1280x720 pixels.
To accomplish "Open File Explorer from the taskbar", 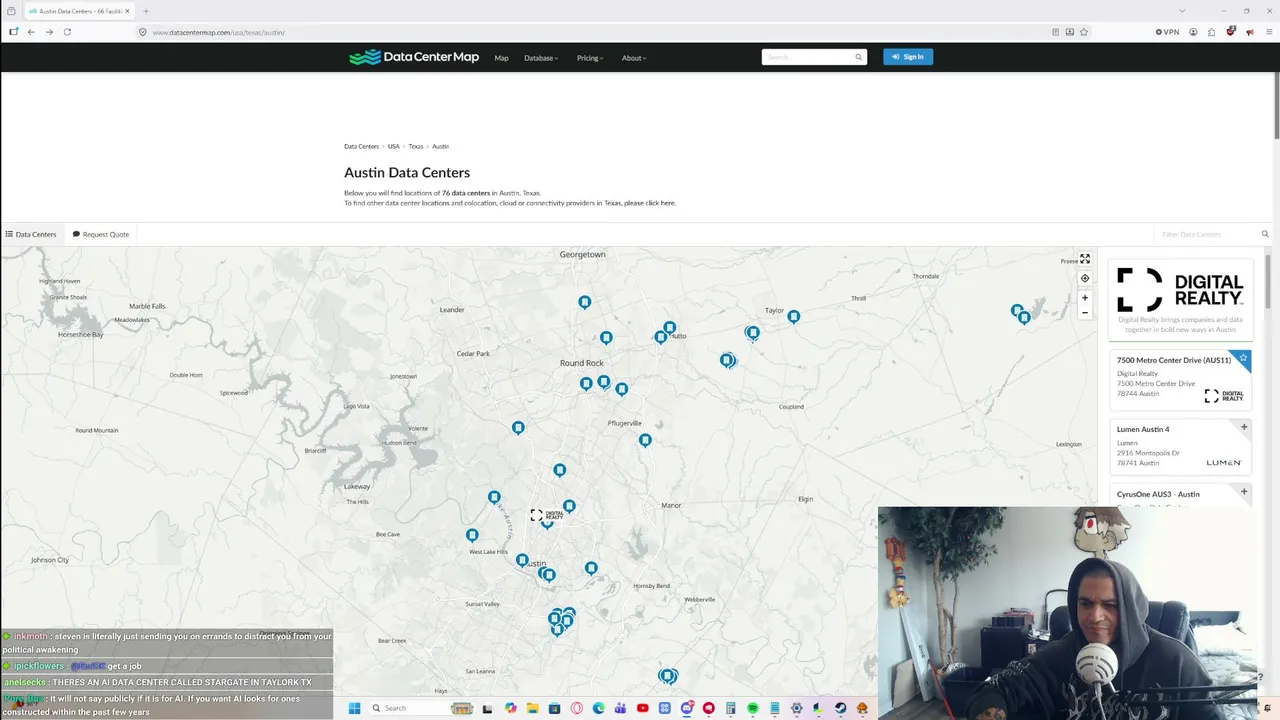I will tap(533, 708).
